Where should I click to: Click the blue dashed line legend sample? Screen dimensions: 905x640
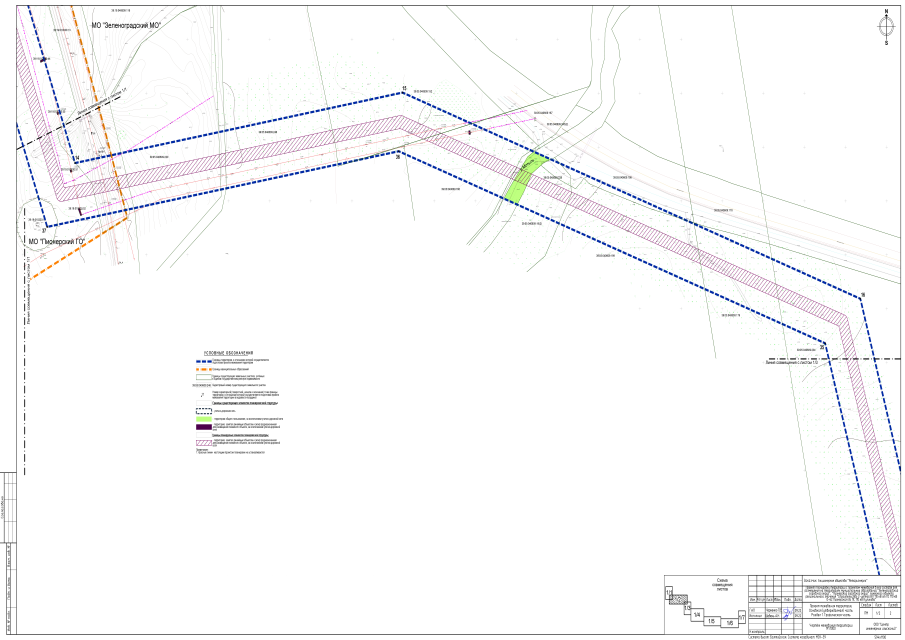pos(204,361)
